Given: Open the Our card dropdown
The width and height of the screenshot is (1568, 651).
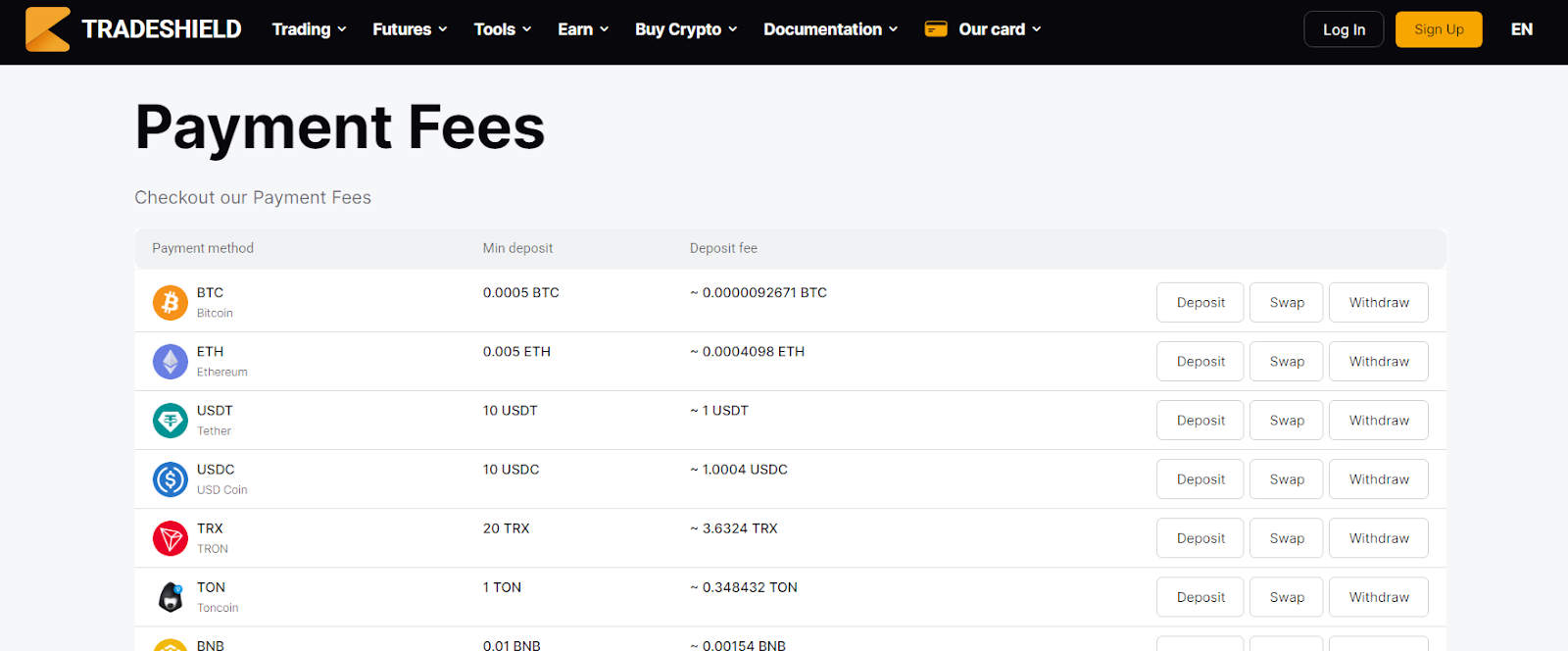Looking at the screenshot, I should pos(1000,29).
